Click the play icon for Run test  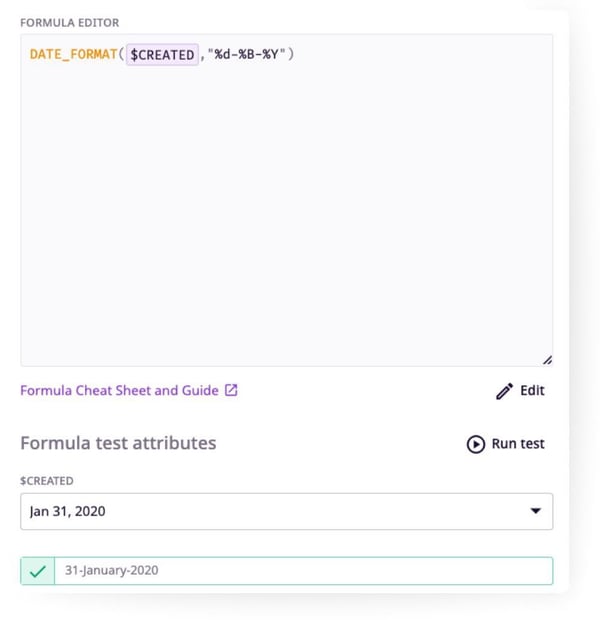pyautogui.click(x=476, y=444)
